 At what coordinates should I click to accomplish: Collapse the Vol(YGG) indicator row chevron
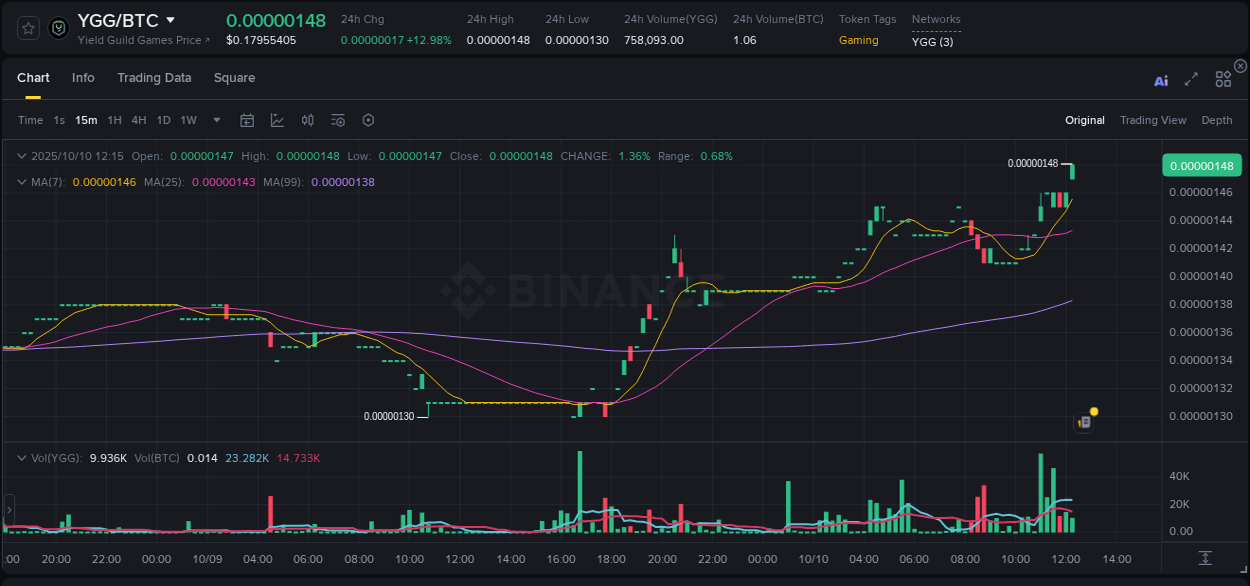[22, 458]
